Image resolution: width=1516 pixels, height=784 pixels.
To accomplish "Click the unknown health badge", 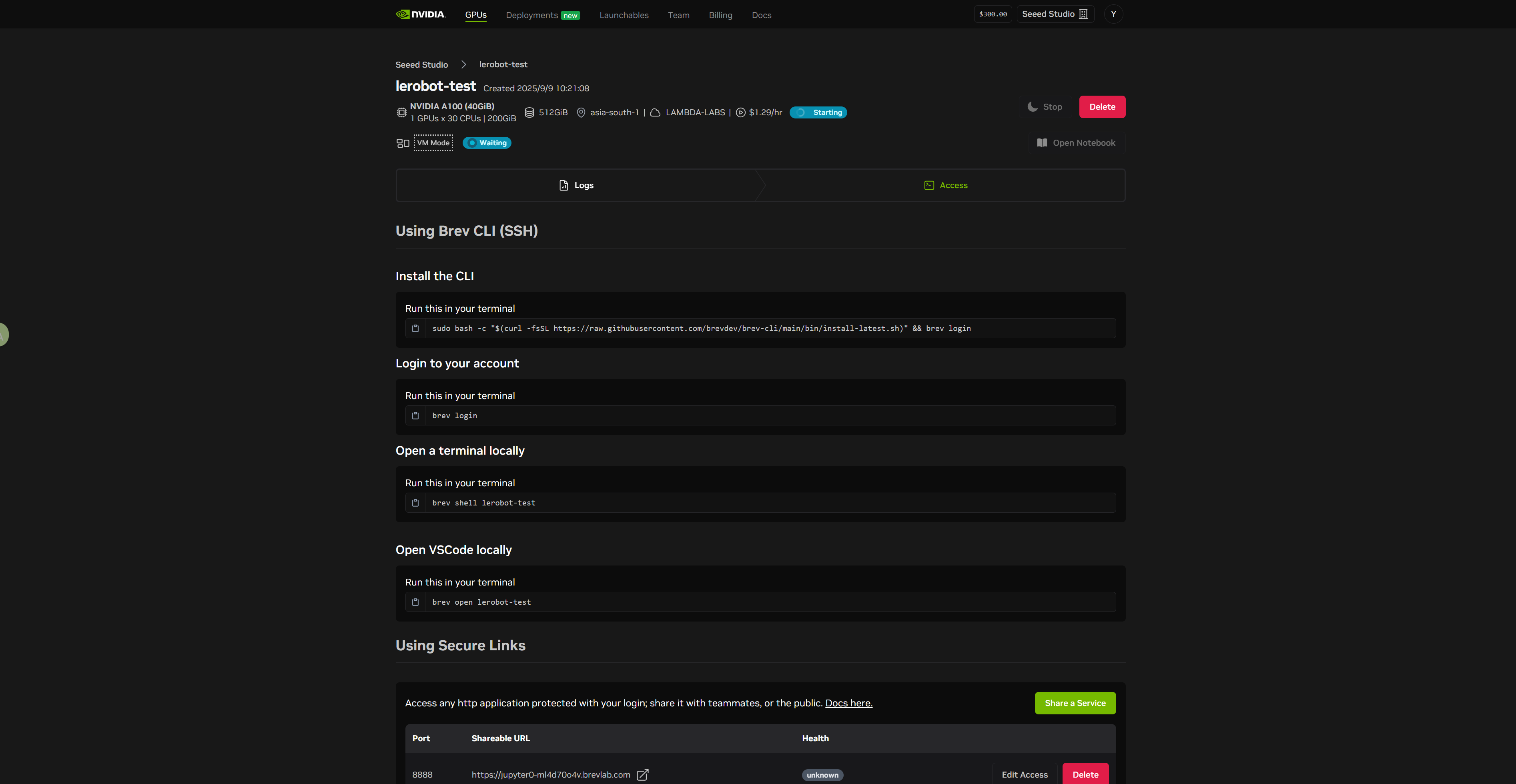I will 822,775.
